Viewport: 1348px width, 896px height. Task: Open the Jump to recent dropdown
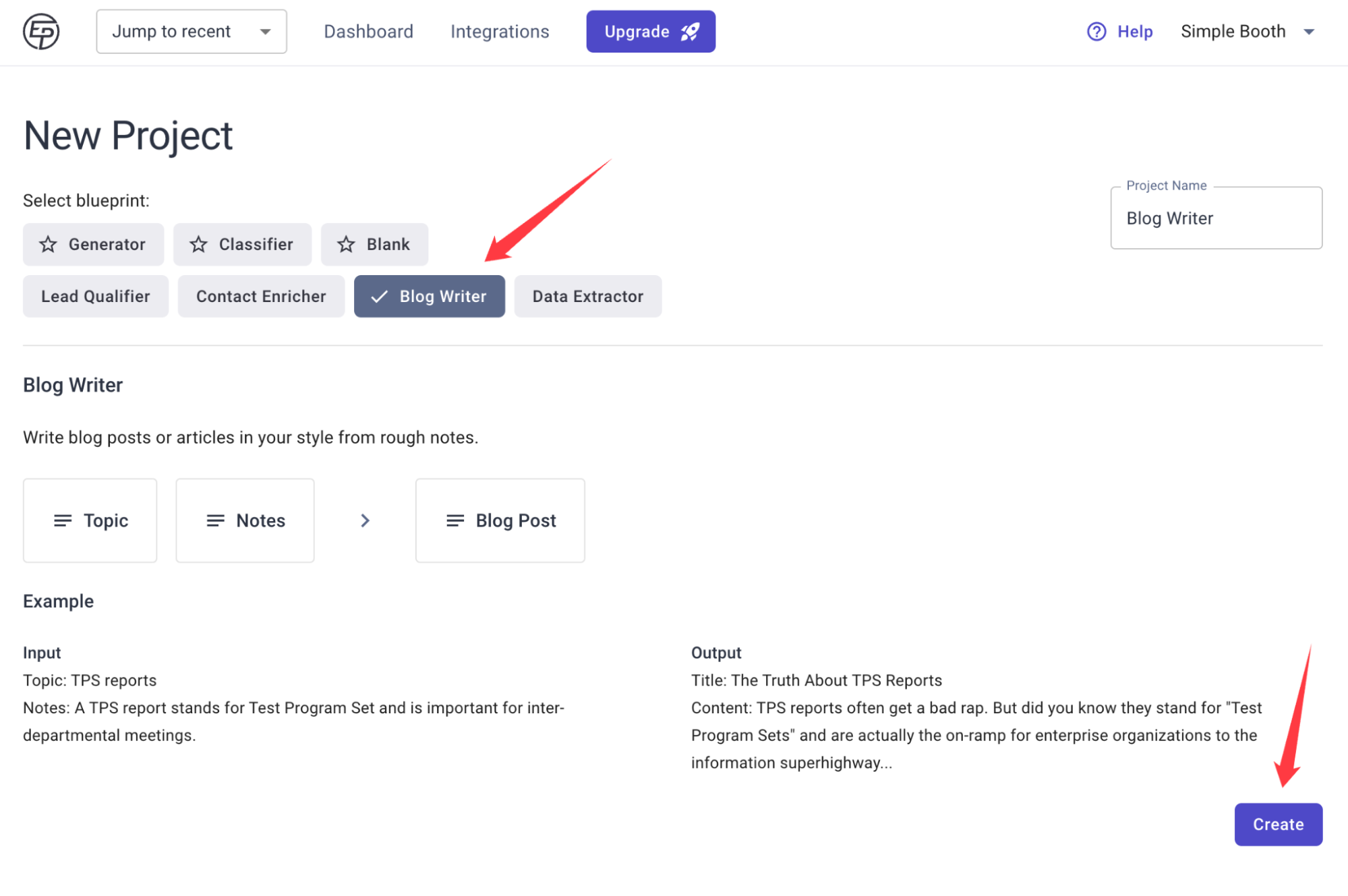[x=191, y=32]
